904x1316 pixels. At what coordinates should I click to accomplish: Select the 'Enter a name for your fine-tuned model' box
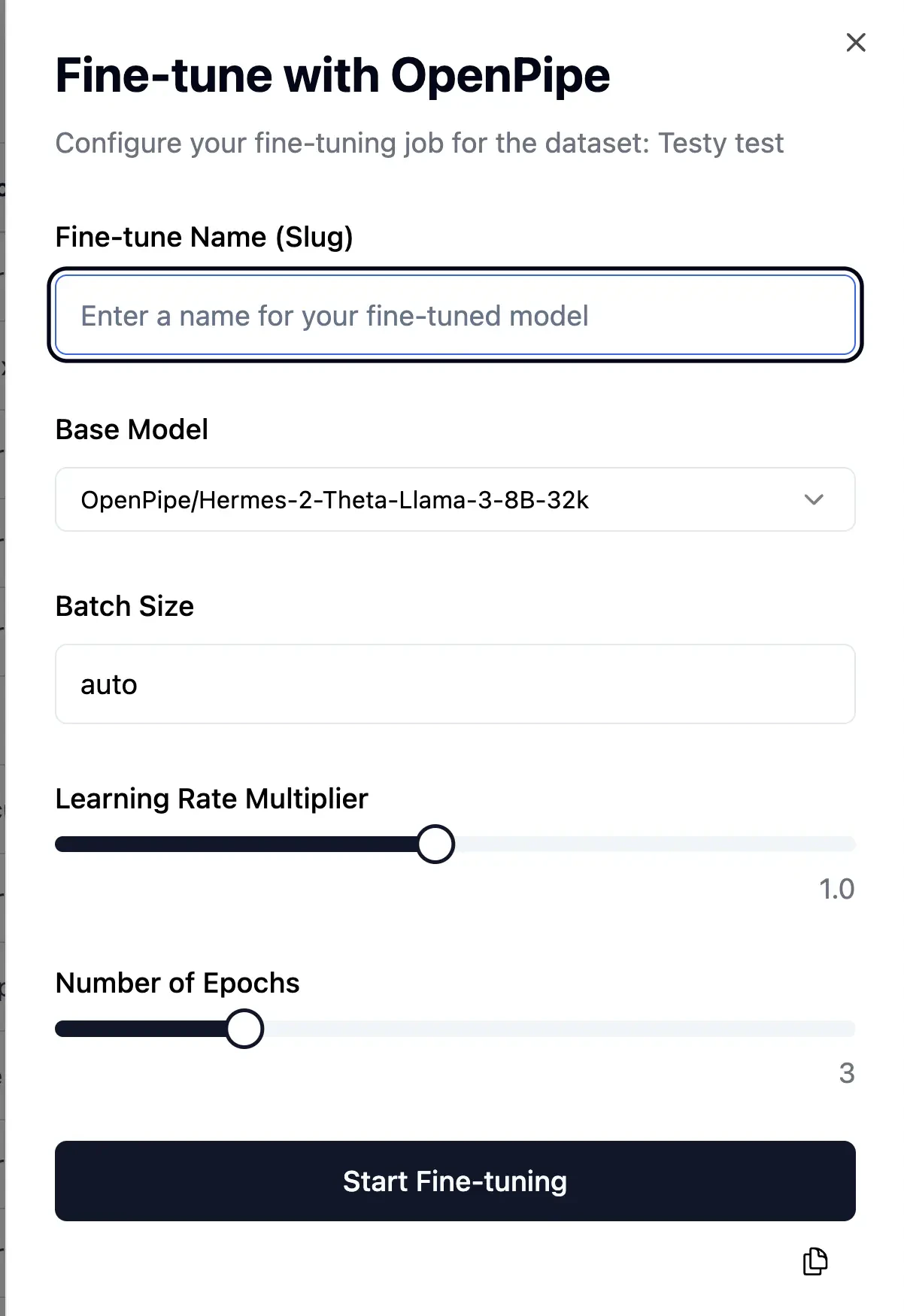pyautogui.click(x=454, y=315)
